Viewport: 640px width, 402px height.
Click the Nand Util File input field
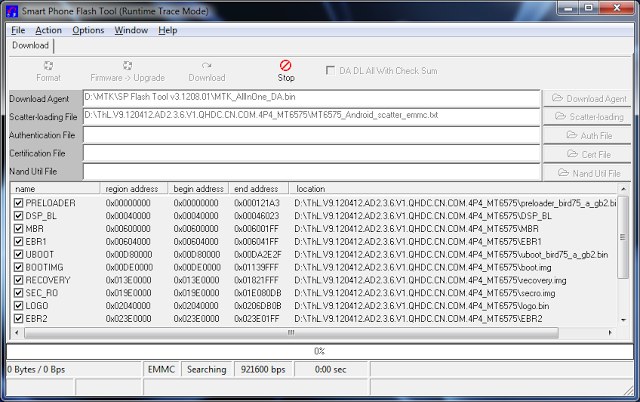tap(311, 172)
